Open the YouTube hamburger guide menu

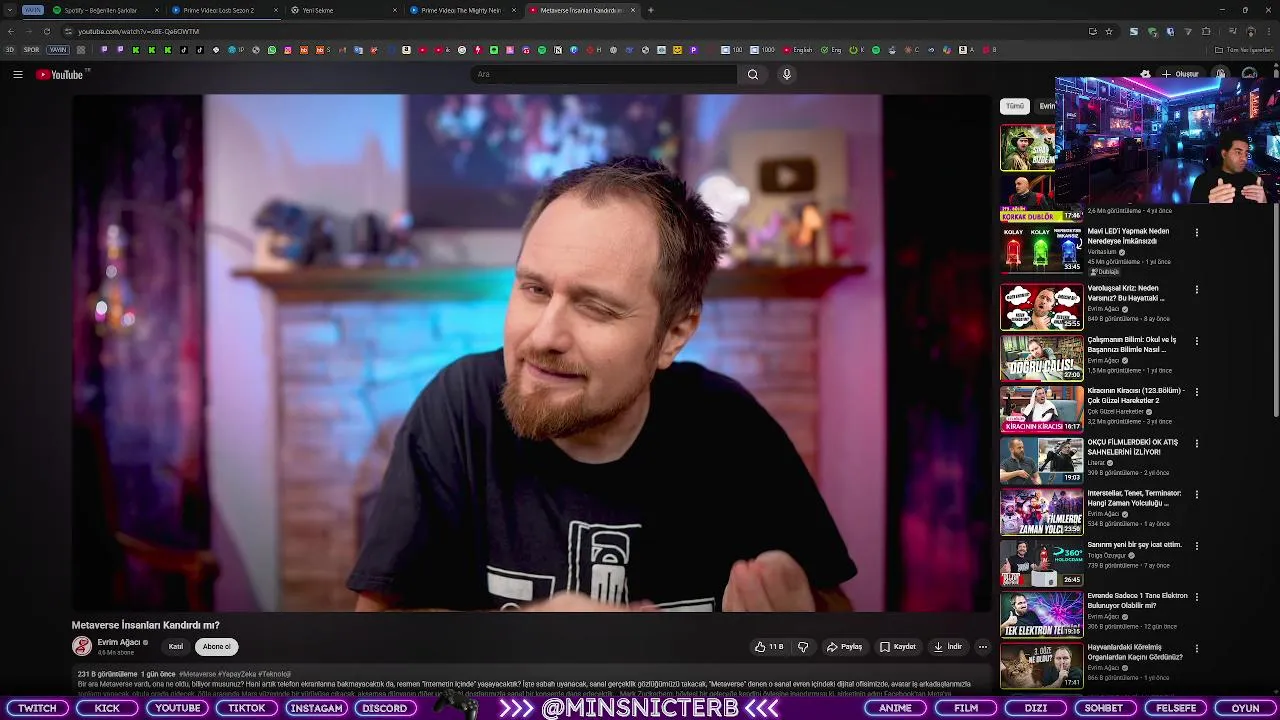[x=17, y=74]
